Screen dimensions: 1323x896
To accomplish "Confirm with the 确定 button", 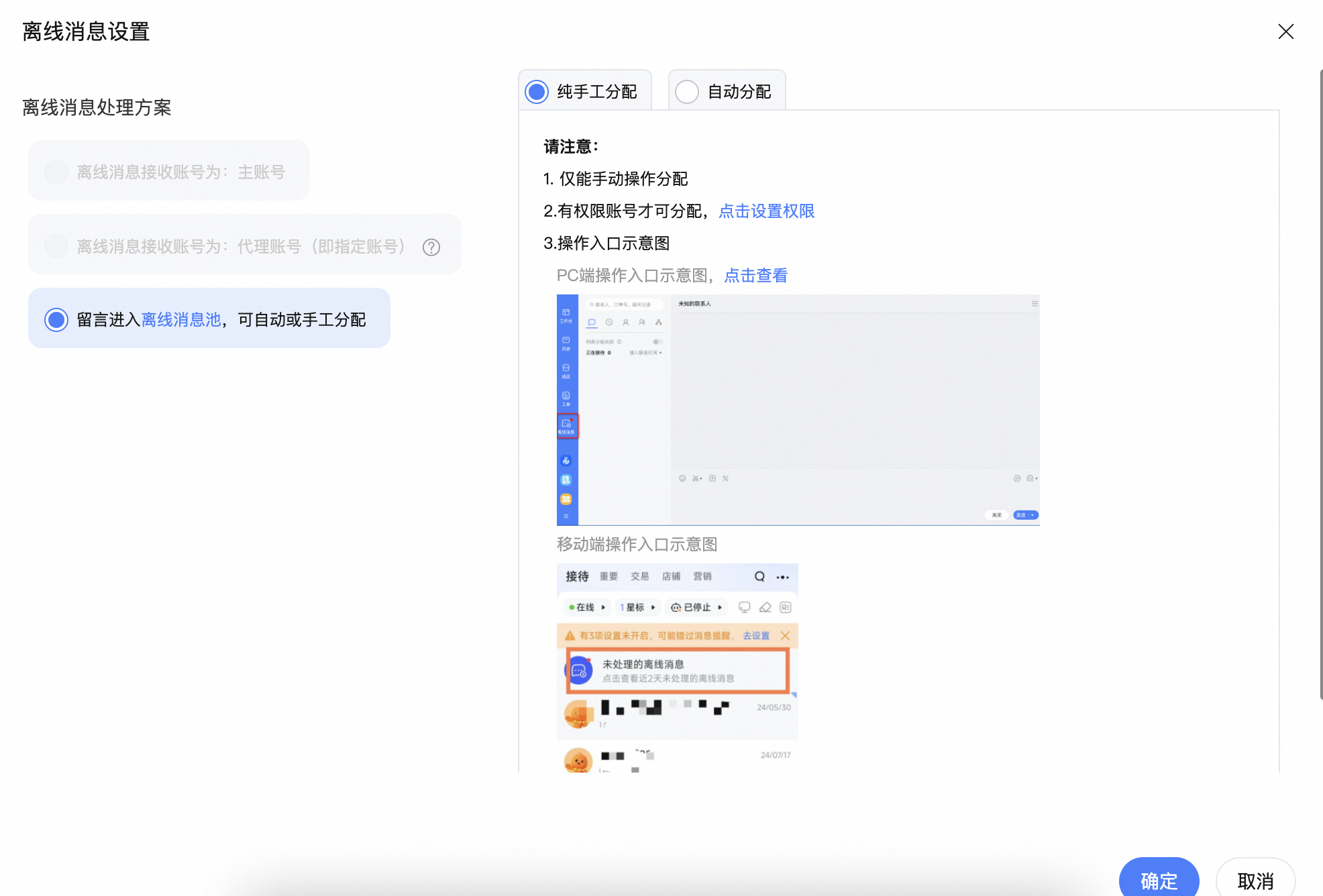I will pyautogui.click(x=1159, y=879).
